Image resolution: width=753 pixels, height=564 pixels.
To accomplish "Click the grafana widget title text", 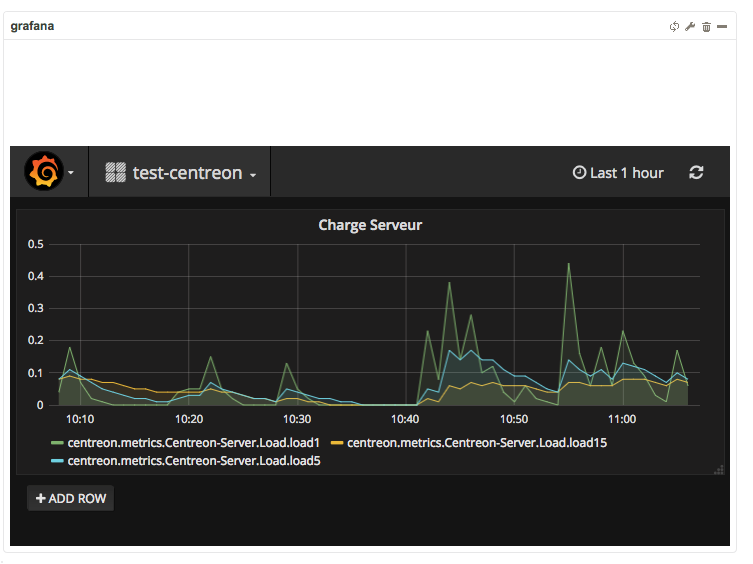I will click(x=32, y=26).
